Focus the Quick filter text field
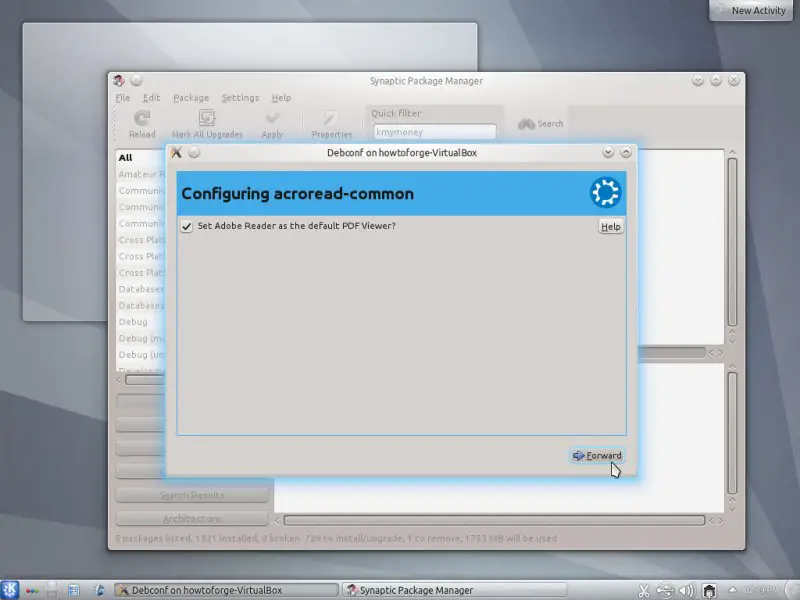Screen dimensions: 800x600 pyautogui.click(x=435, y=132)
